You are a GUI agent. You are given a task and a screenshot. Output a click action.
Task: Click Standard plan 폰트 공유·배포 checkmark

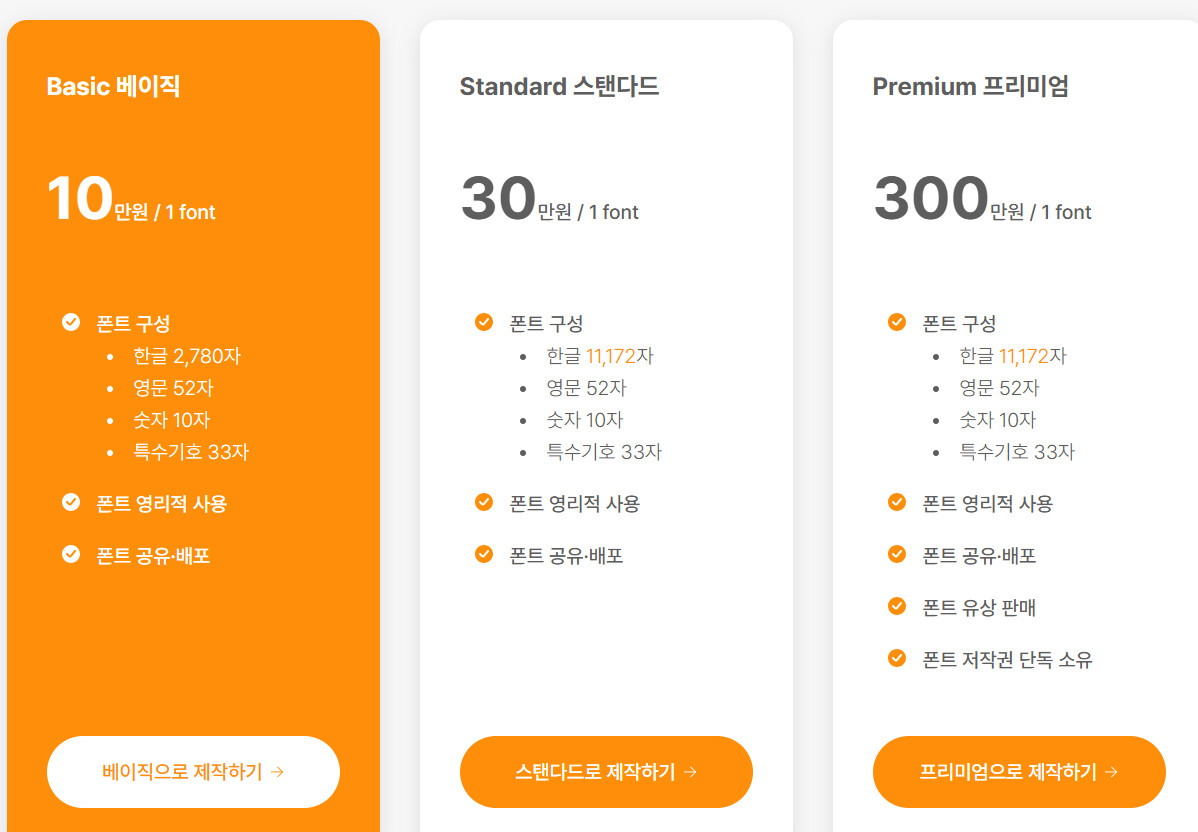[x=484, y=554]
